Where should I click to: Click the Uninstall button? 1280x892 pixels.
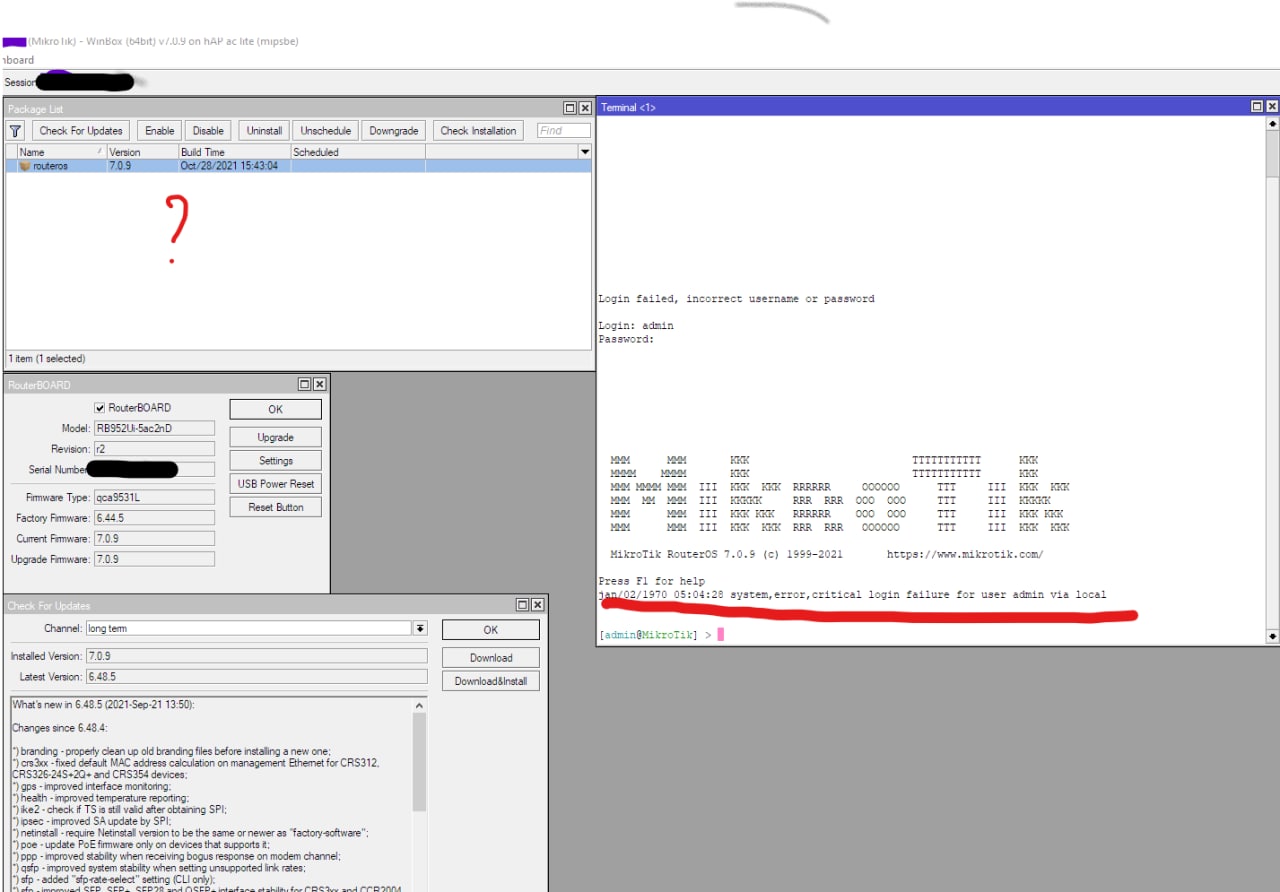coord(264,131)
